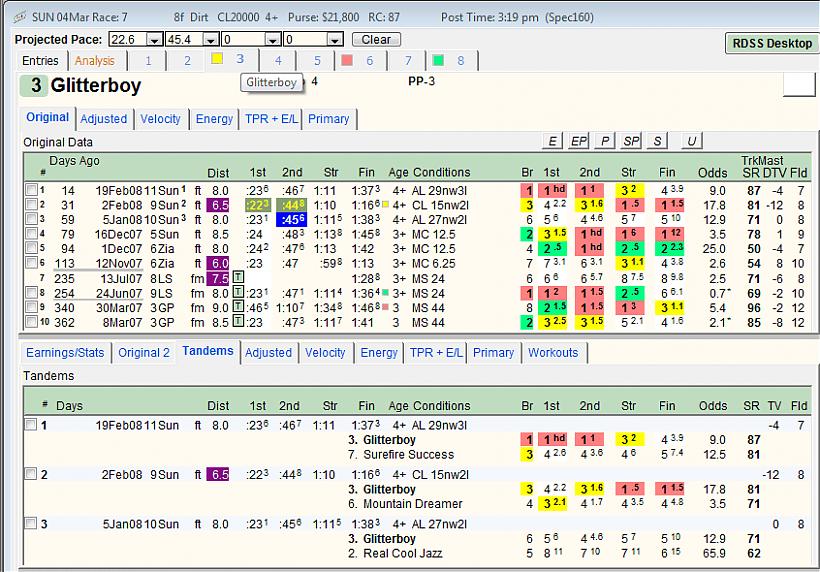Click the green square marker on tab 8
The width and height of the screenshot is (820, 572).
[x=438, y=60]
